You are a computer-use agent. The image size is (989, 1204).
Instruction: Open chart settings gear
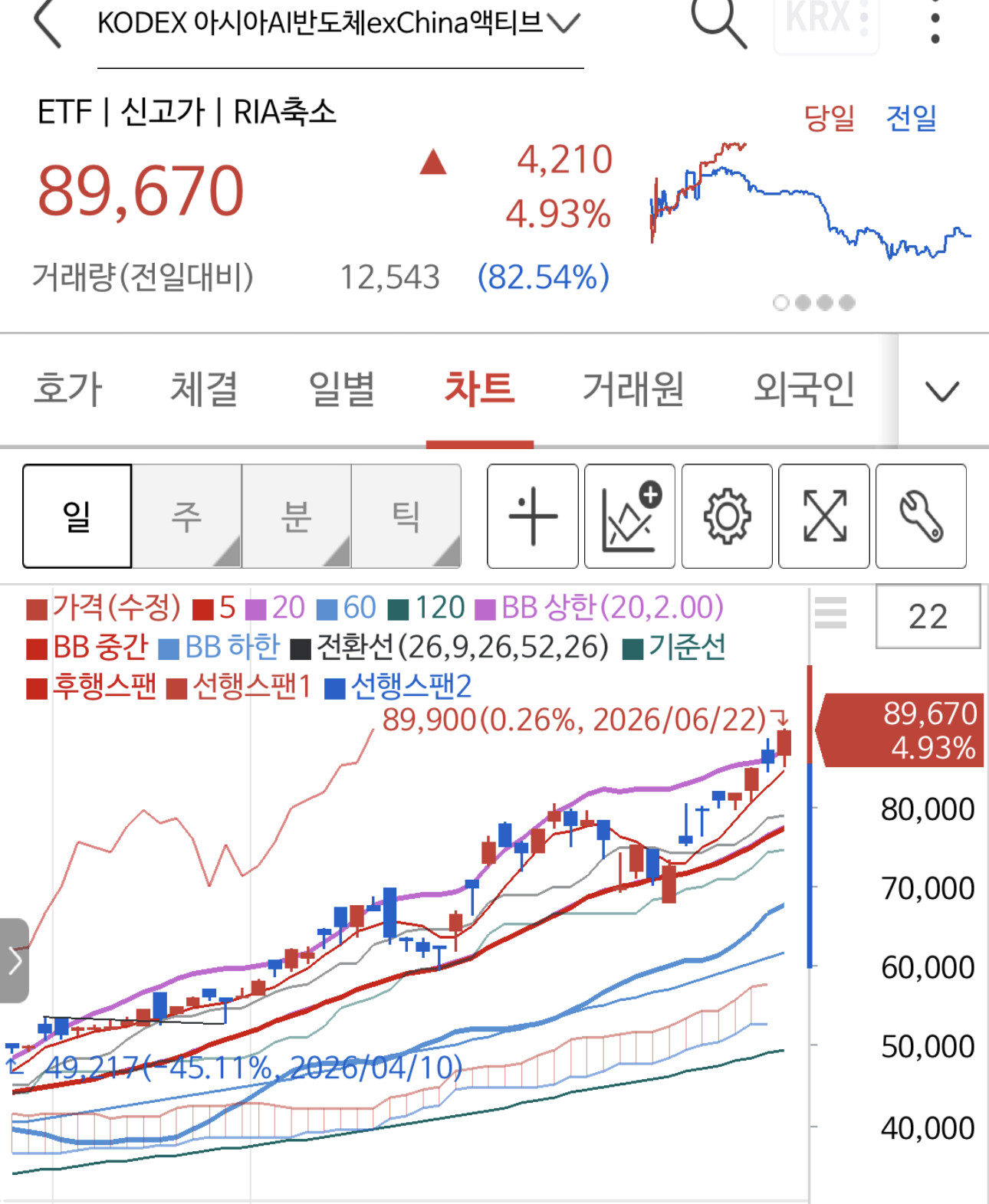coord(727,516)
